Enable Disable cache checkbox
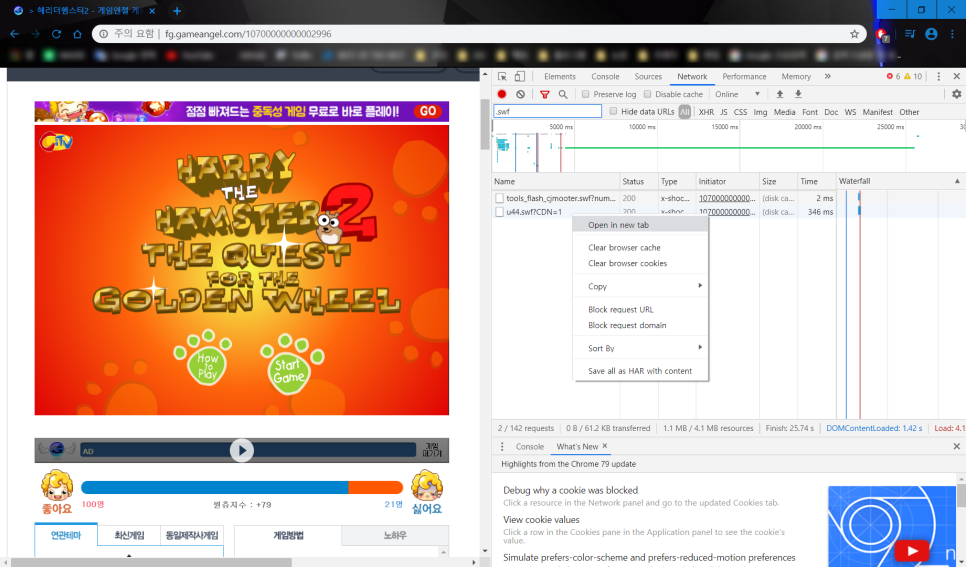Viewport: 966px width, 567px height. tap(647, 94)
